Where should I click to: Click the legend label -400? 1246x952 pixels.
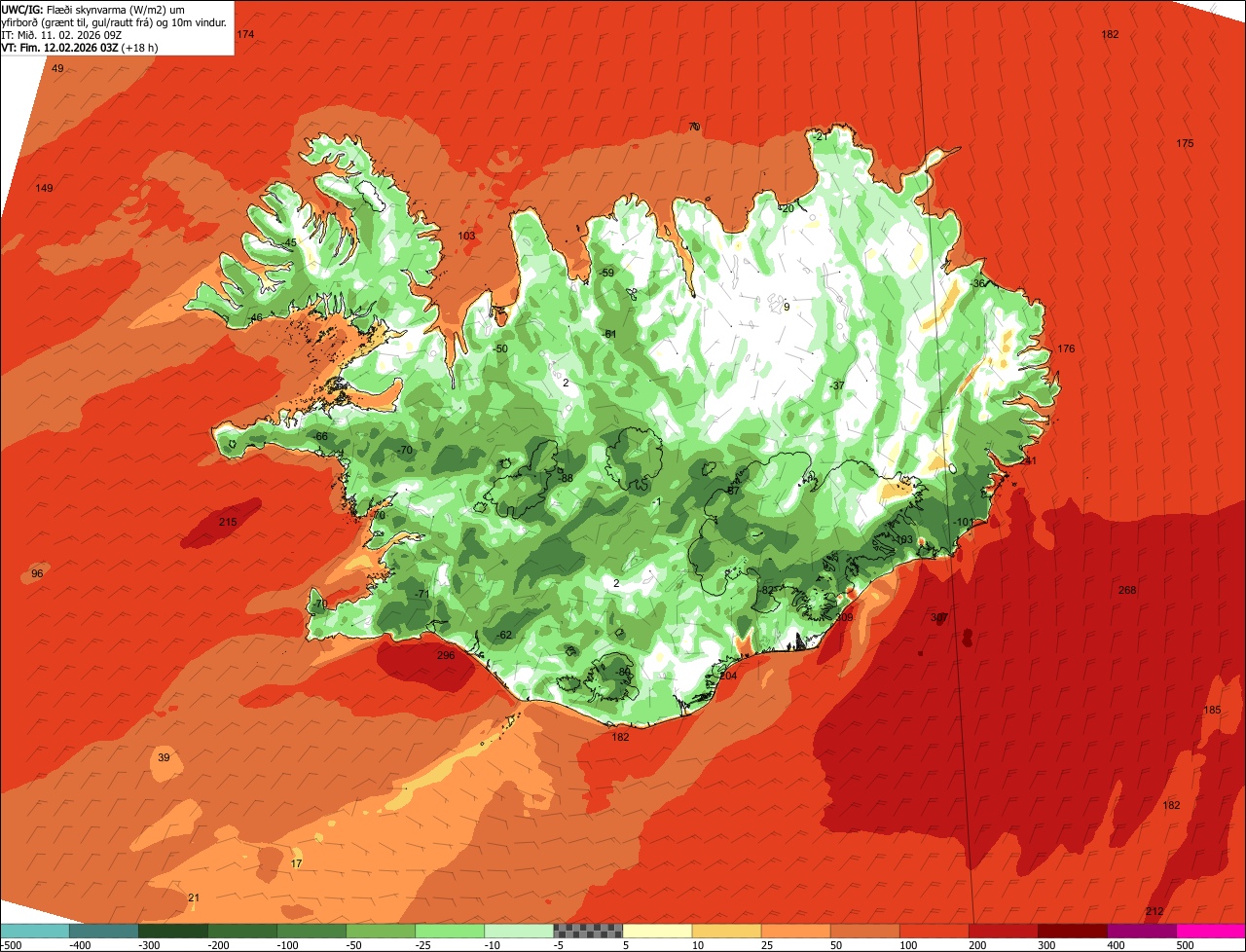point(82,945)
